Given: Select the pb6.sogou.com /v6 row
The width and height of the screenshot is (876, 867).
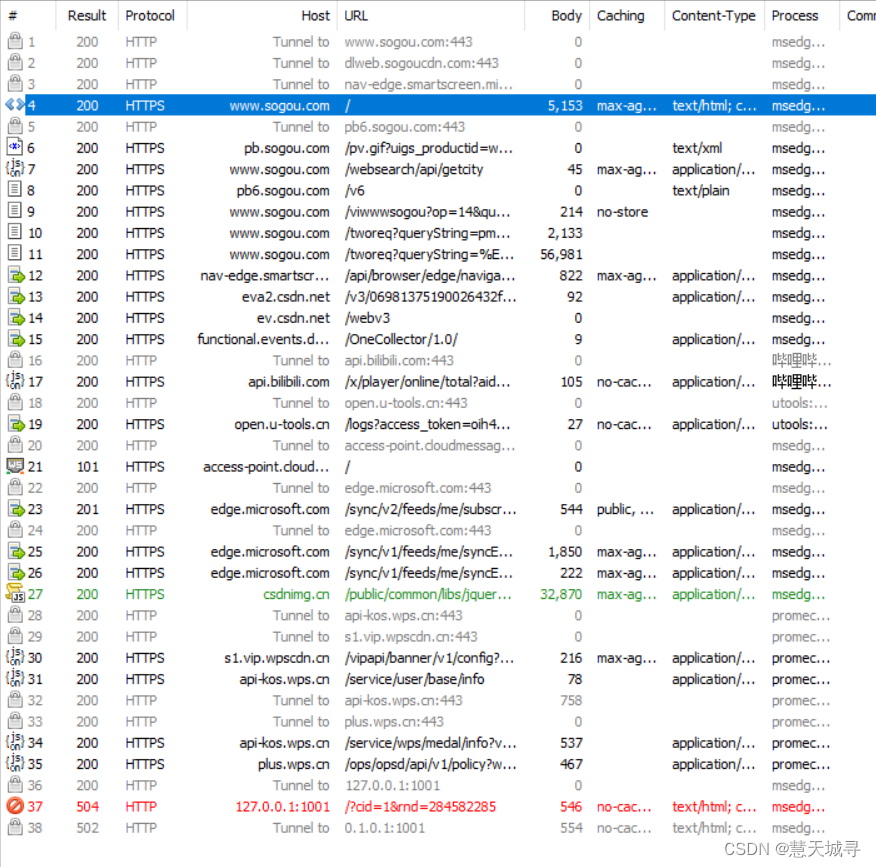Looking at the screenshot, I should coord(438,190).
